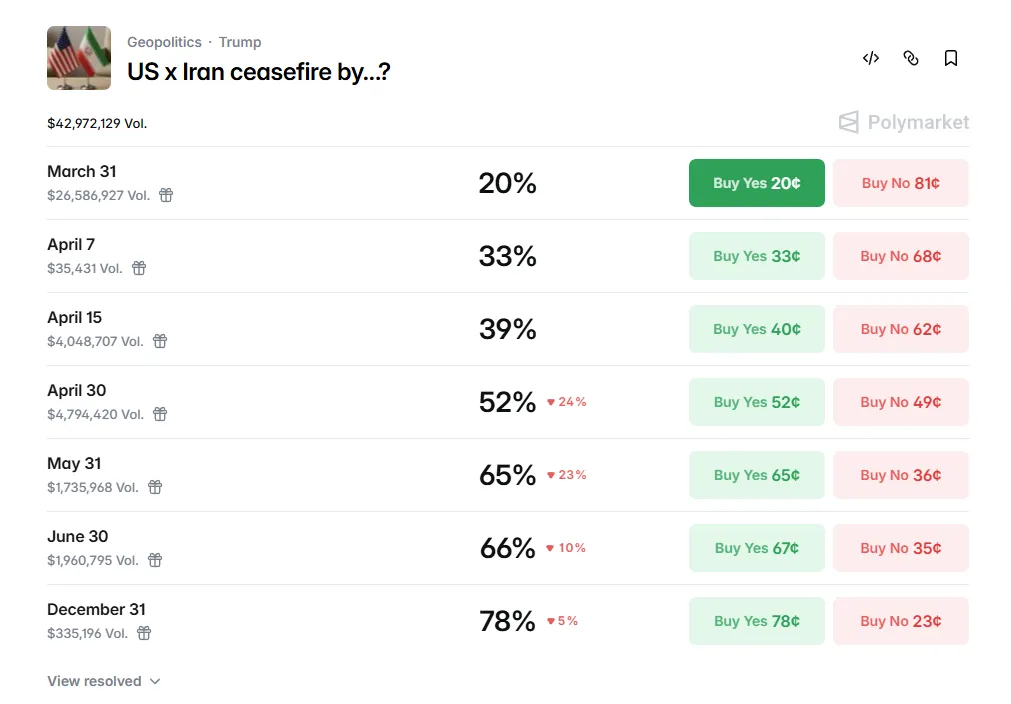This screenshot has width=1011, height=704.
Task: Click the Polymarket logo
Action: [x=904, y=122]
